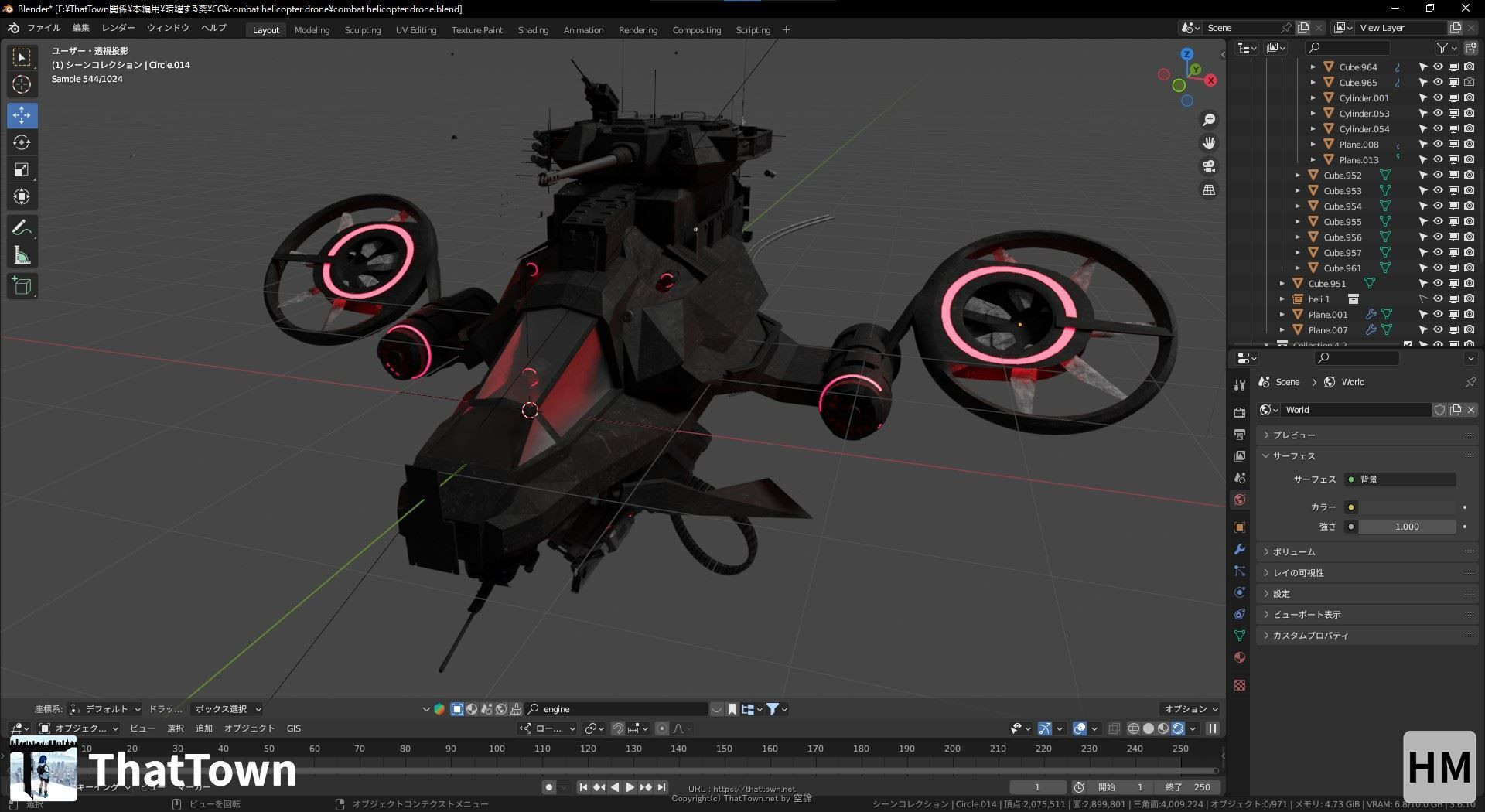1485x812 pixels.
Task: Open the レンダー menu
Action: pos(118,28)
